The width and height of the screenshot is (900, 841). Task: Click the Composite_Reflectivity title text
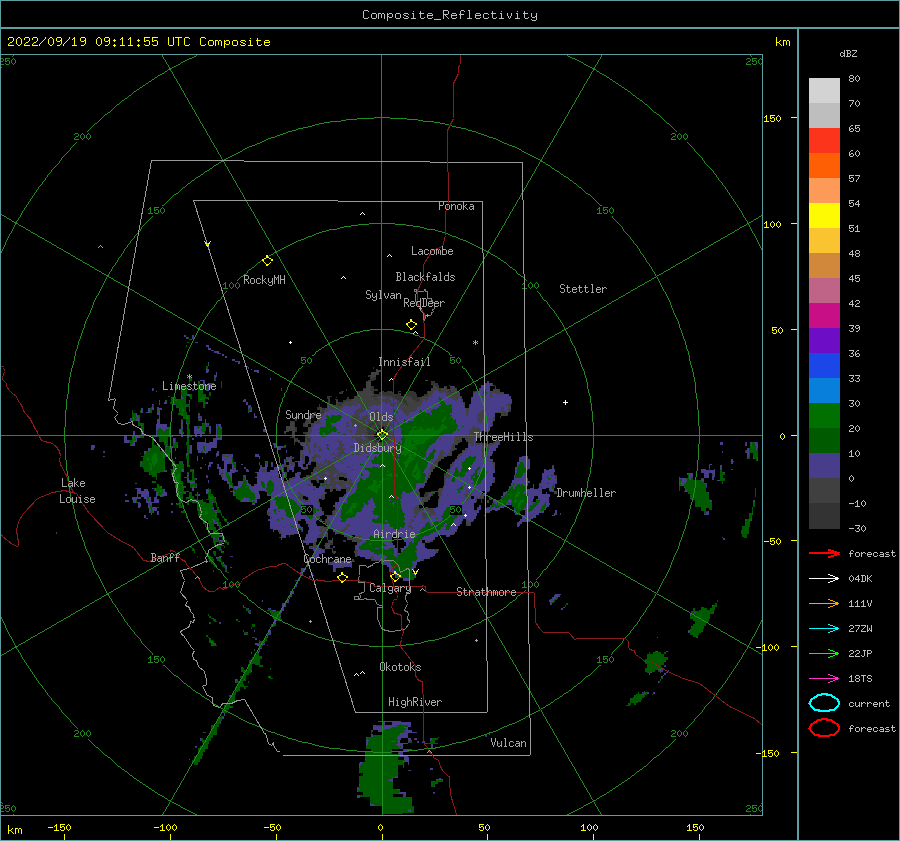tap(450, 15)
